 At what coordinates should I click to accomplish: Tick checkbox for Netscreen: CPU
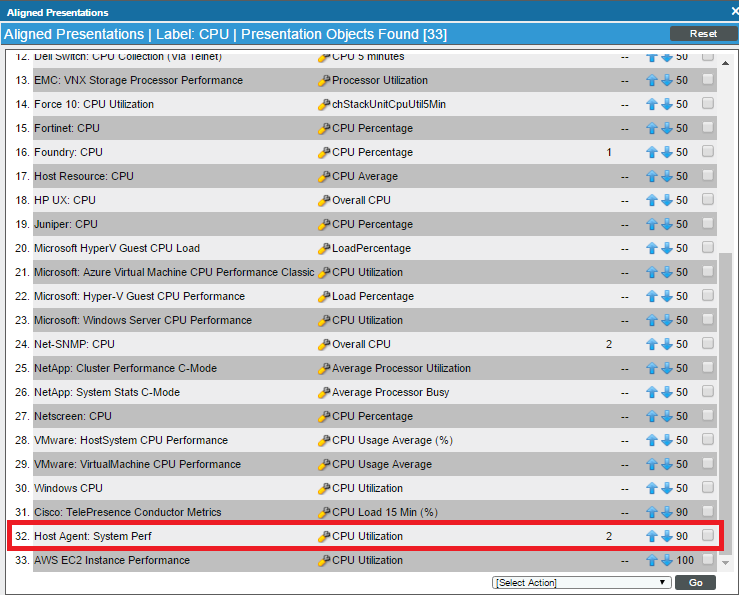707,415
